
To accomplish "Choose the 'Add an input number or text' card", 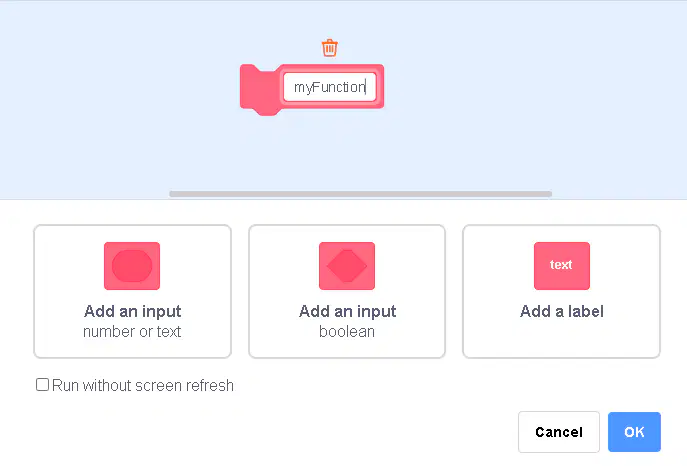I will coord(132,291).
